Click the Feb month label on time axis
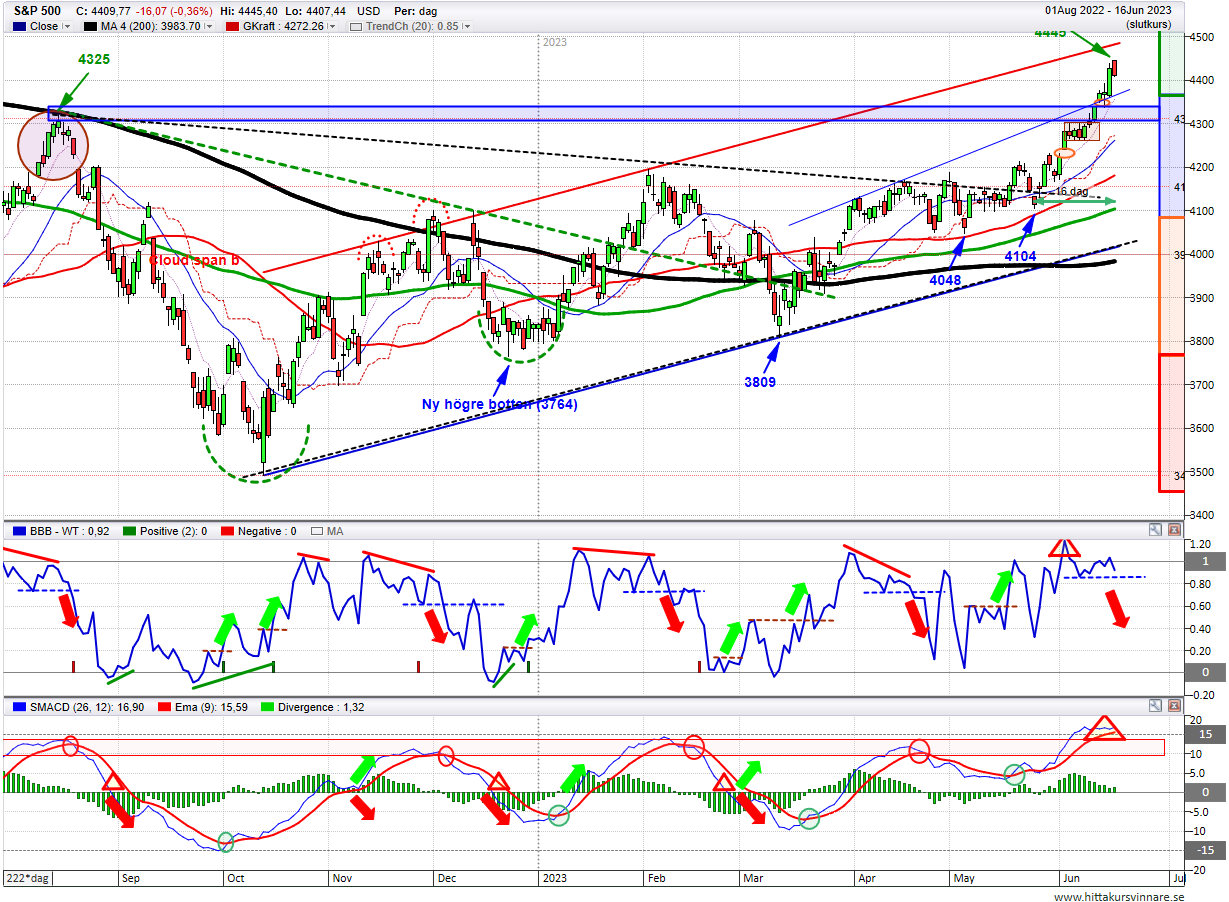This screenshot has height=902, width=1229. (x=657, y=878)
